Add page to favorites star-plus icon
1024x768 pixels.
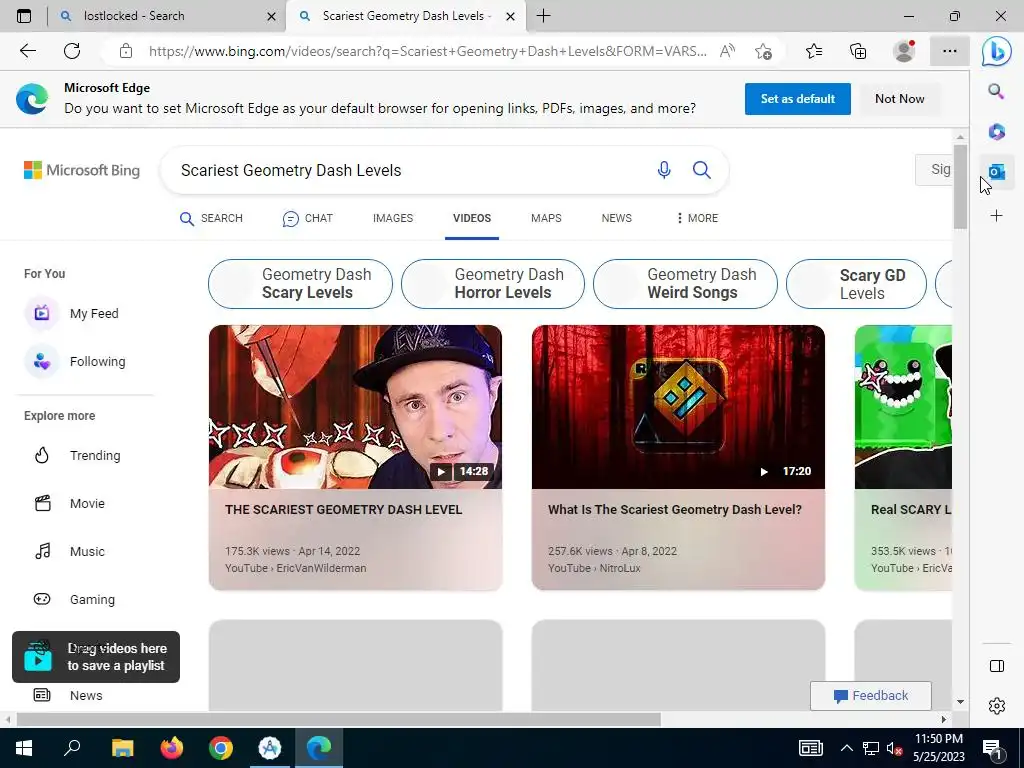coord(763,51)
